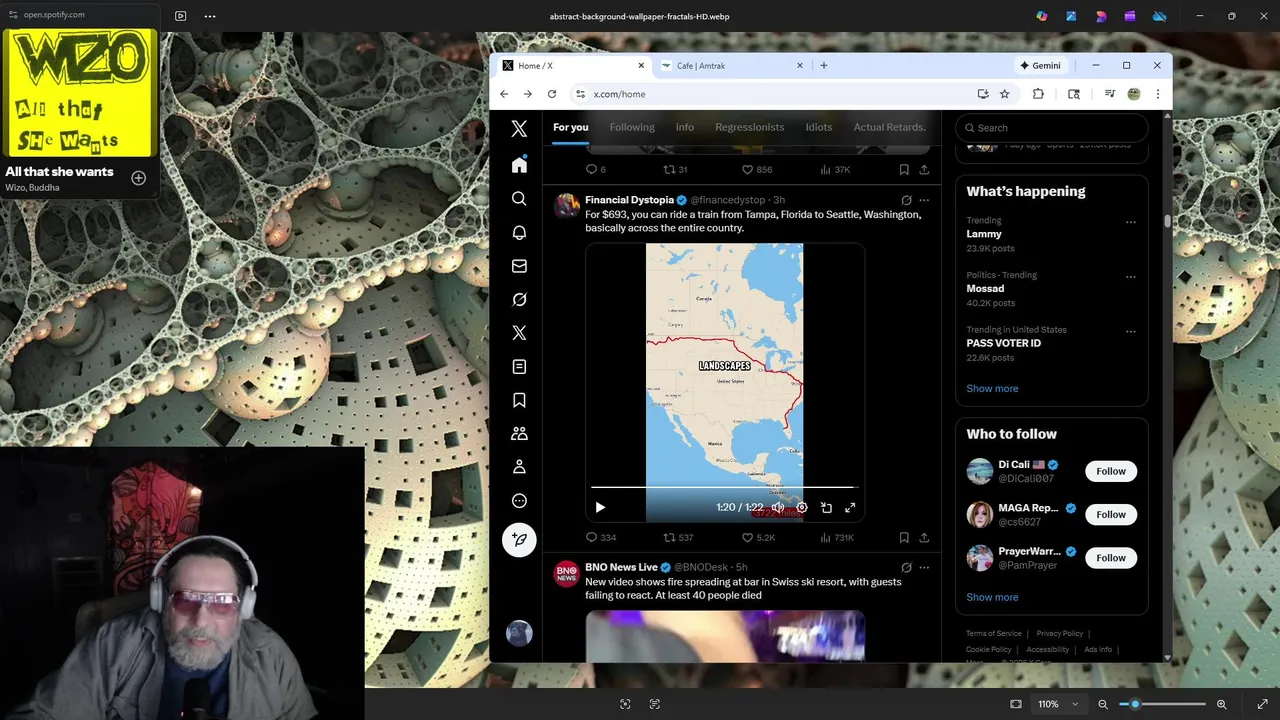
Task: Follow MAGA Rep account
Action: tap(1111, 515)
